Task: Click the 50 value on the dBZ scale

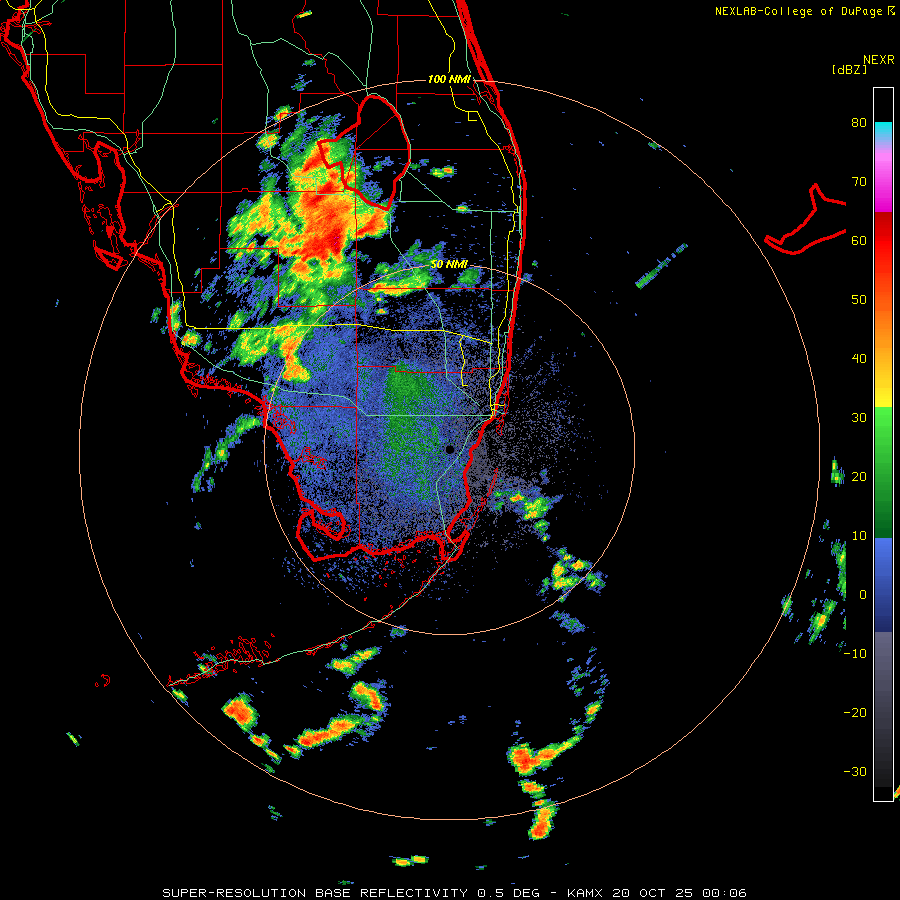Action: tap(859, 300)
